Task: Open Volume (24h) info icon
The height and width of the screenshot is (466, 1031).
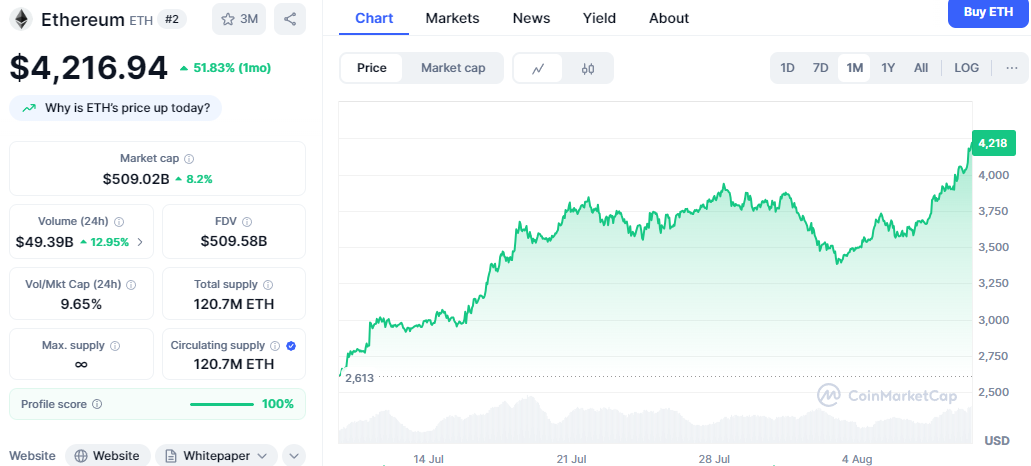Action: (120, 222)
